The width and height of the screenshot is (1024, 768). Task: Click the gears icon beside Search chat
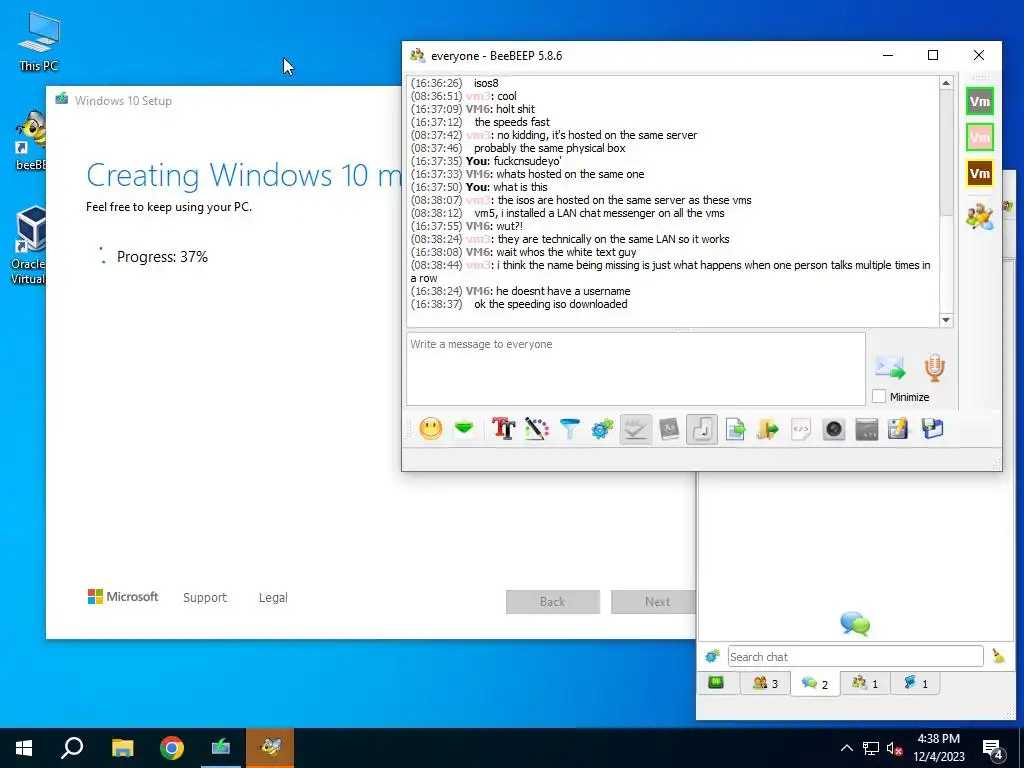pos(712,656)
